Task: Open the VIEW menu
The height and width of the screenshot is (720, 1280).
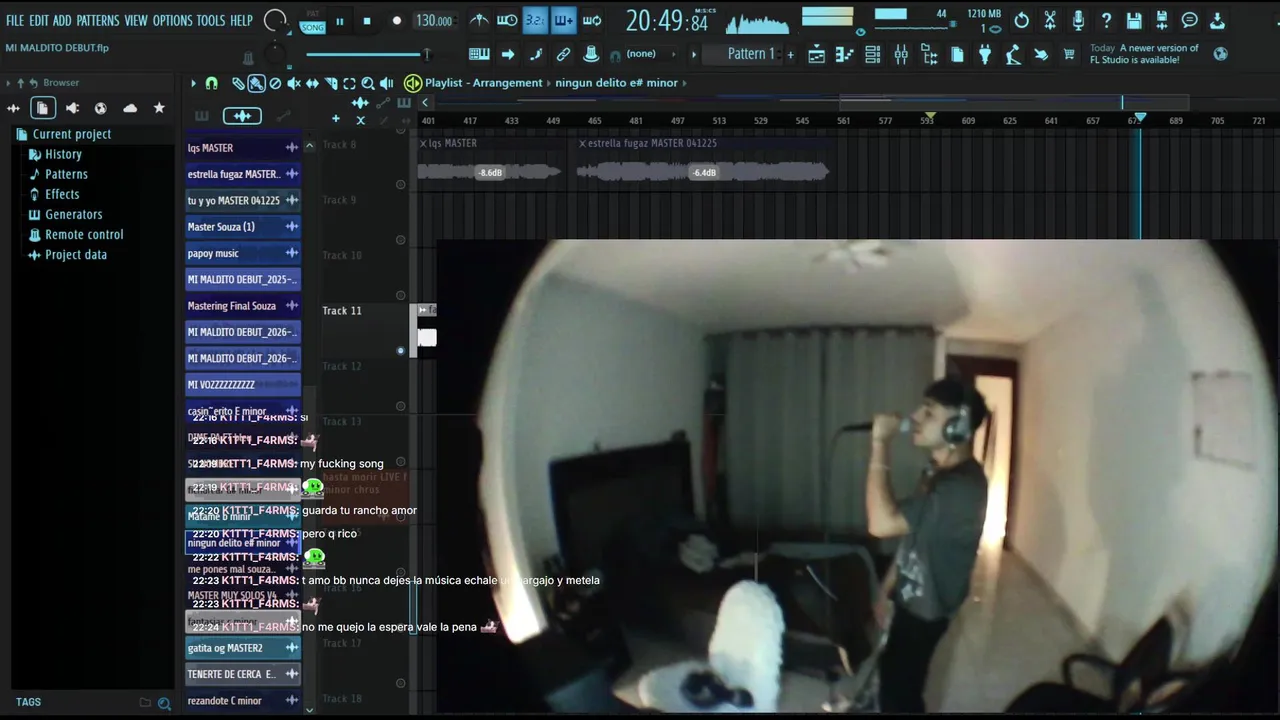Action: pyautogui.click(x=136, y=20)
